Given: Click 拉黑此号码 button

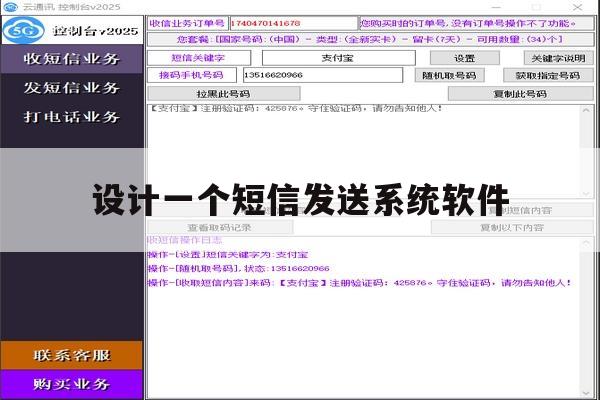Looking at the screenshot, I should pyautogui.click(x=223, y=94).
